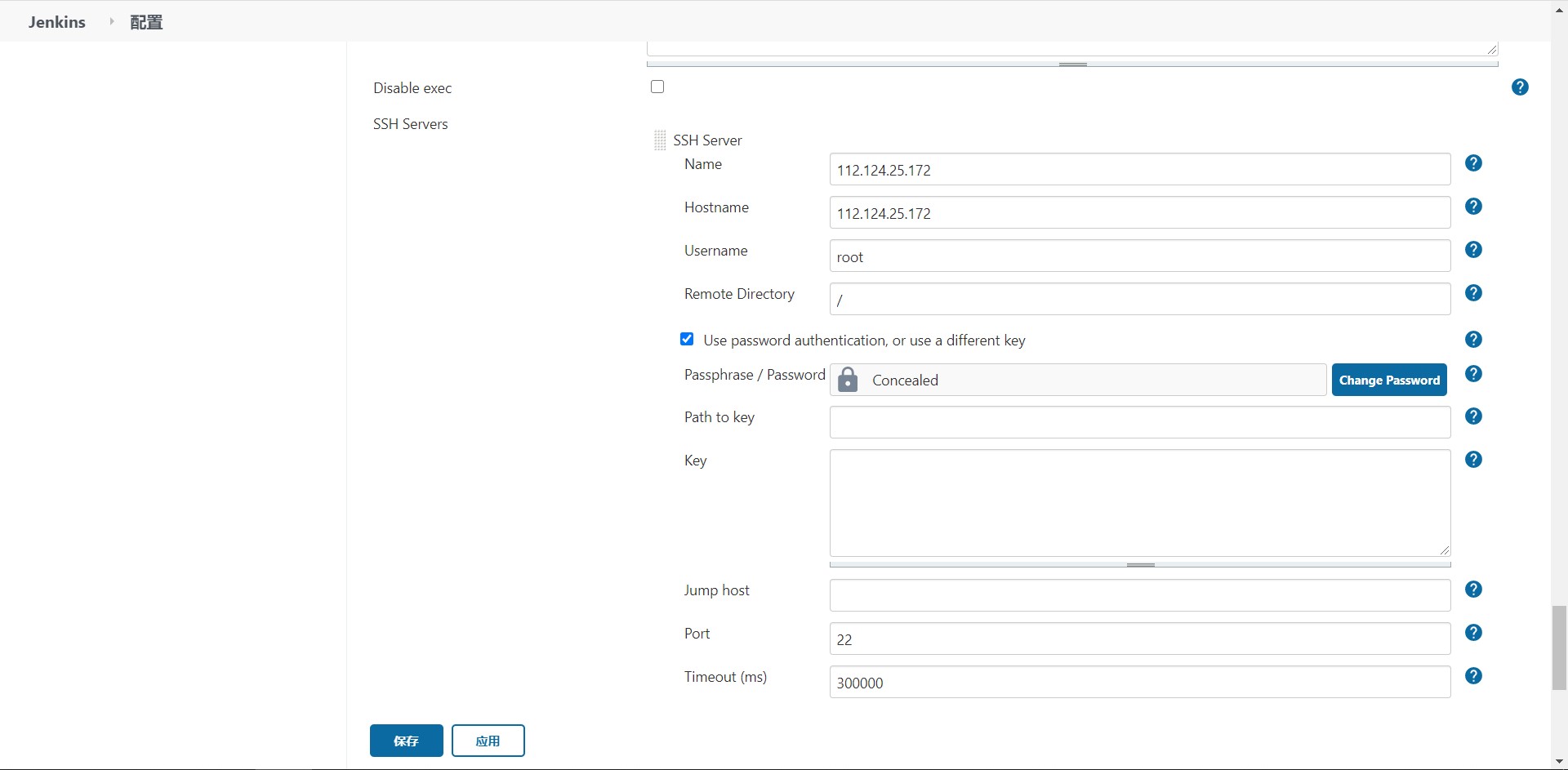Show help for Username field

(x=1473, y=250)
